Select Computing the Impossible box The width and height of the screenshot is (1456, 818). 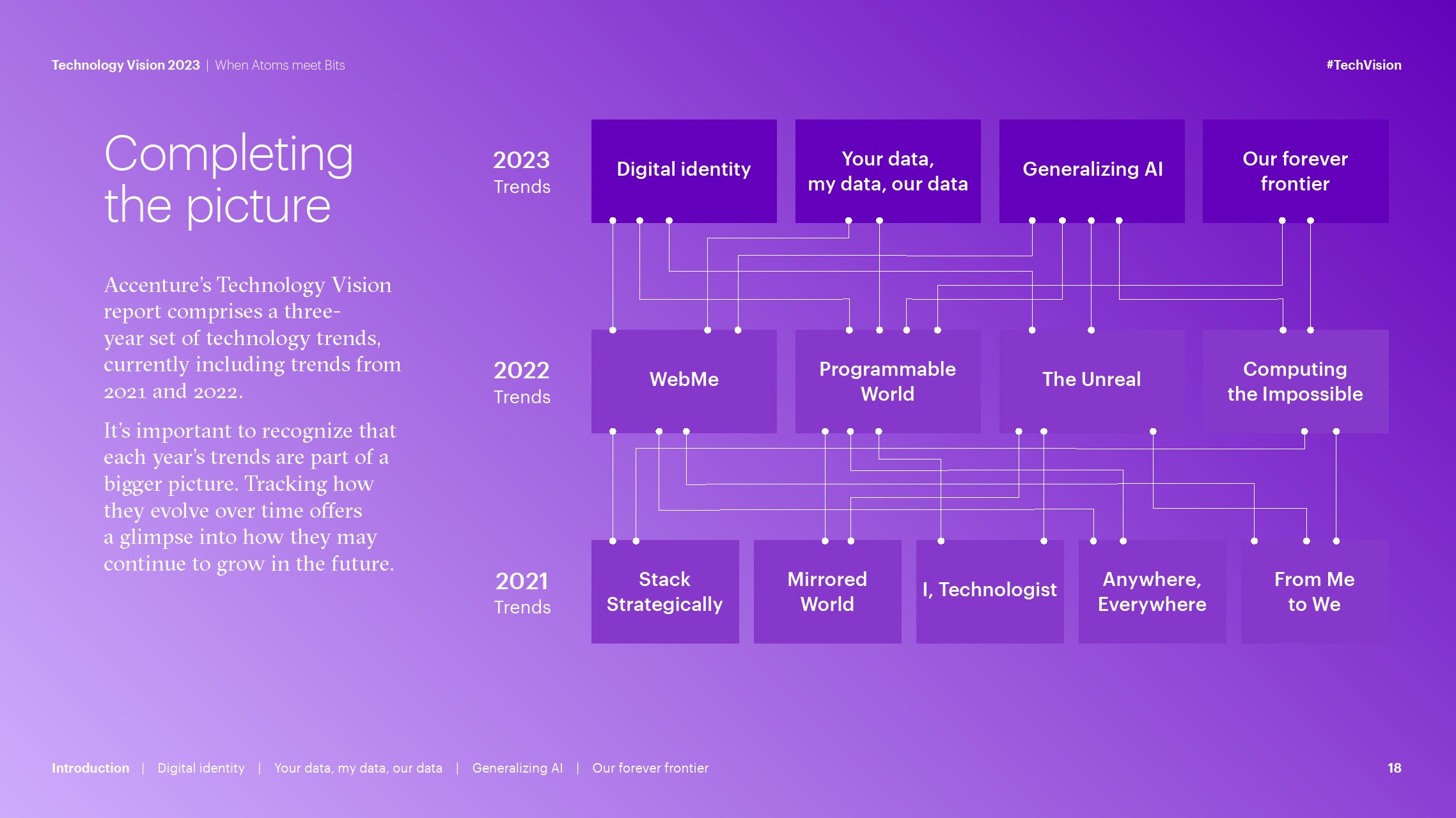coord(1295,381)
